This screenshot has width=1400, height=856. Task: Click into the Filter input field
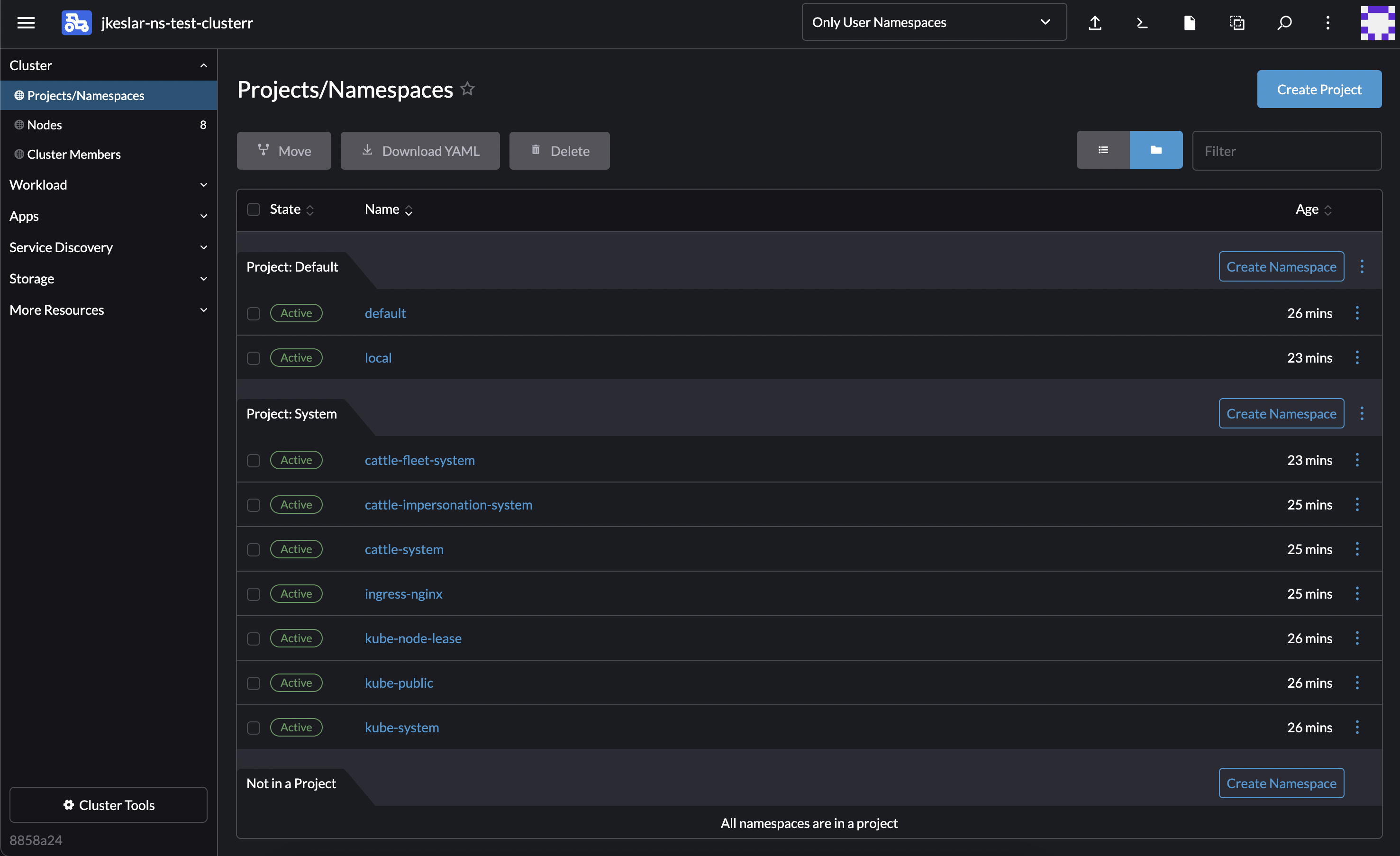point(1287,151)
